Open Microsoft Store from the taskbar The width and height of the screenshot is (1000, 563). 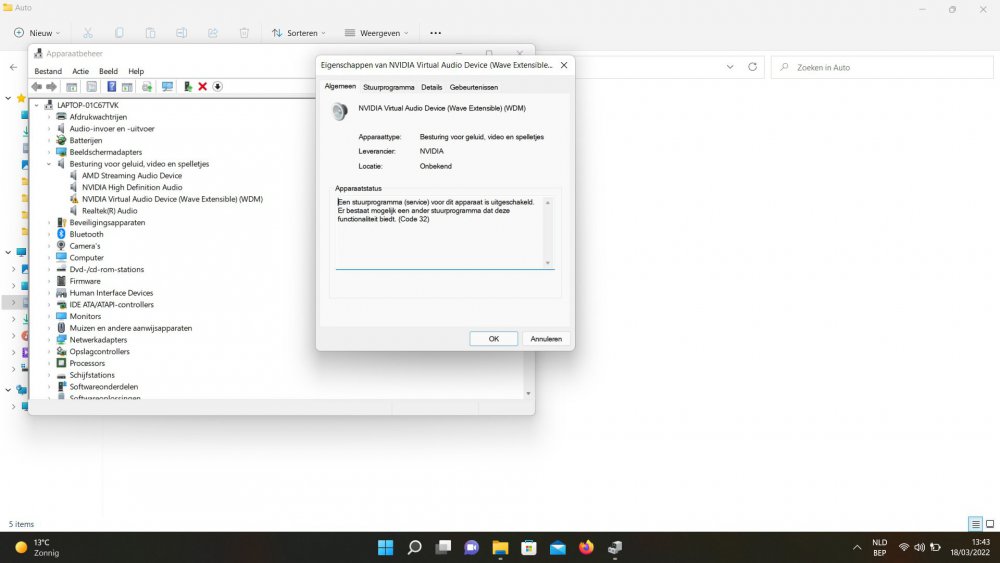529,547
